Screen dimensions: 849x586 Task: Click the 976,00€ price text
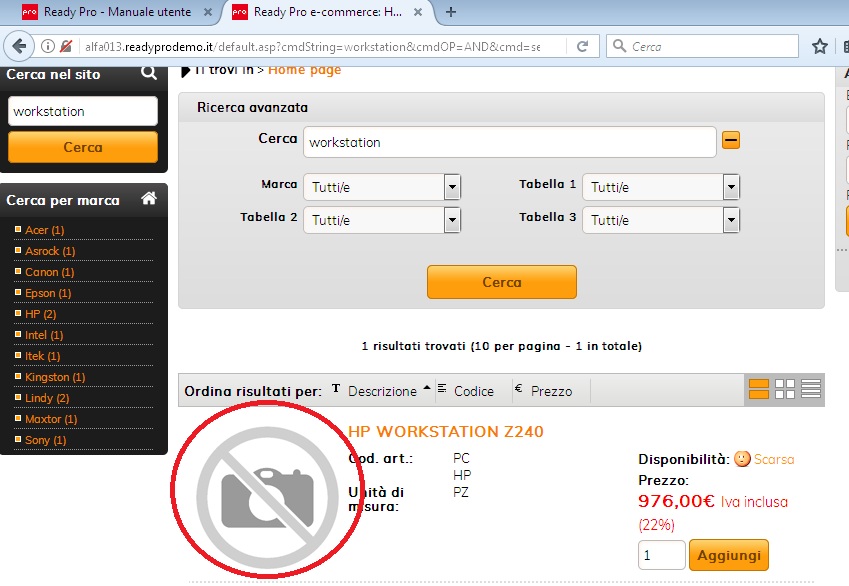(676, 501)
